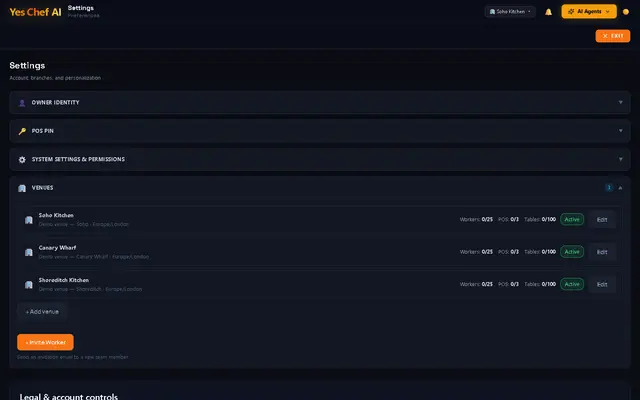
Task: Click the Legal & account controls heading
Action: (69, 396)
